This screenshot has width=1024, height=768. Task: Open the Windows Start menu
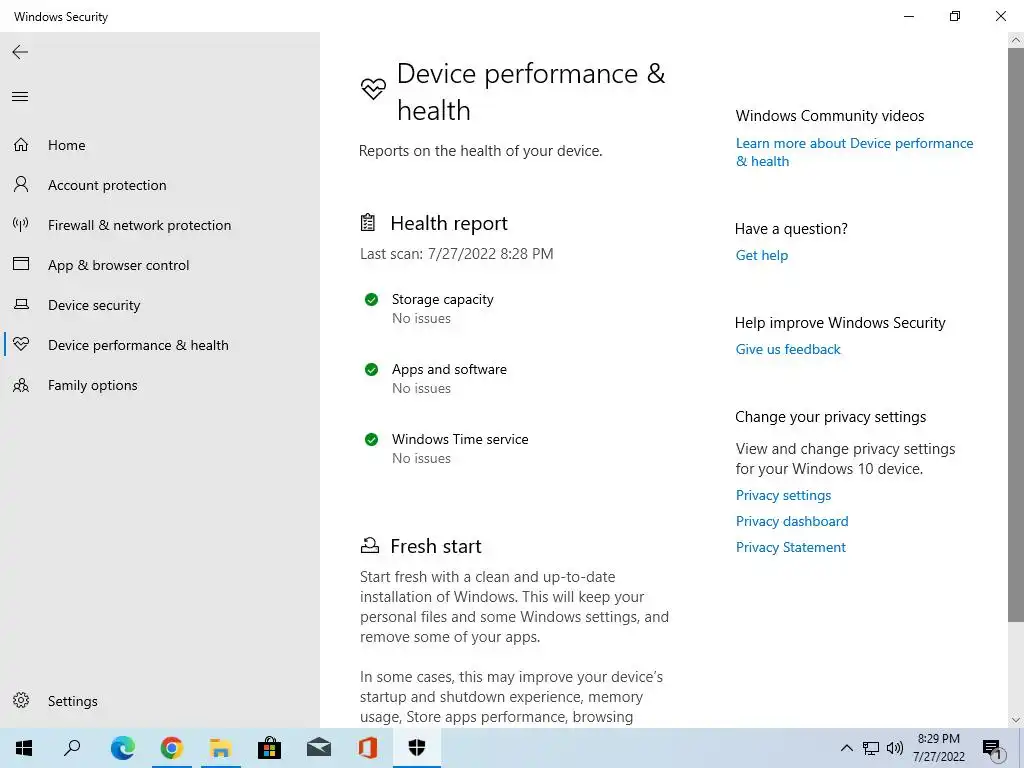[24, 748]
